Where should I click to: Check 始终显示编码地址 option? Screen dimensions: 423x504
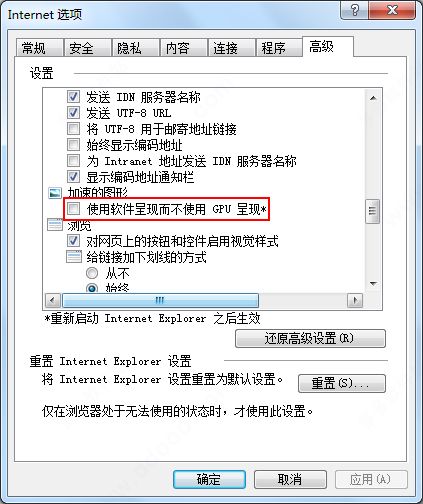coord(73,145)
